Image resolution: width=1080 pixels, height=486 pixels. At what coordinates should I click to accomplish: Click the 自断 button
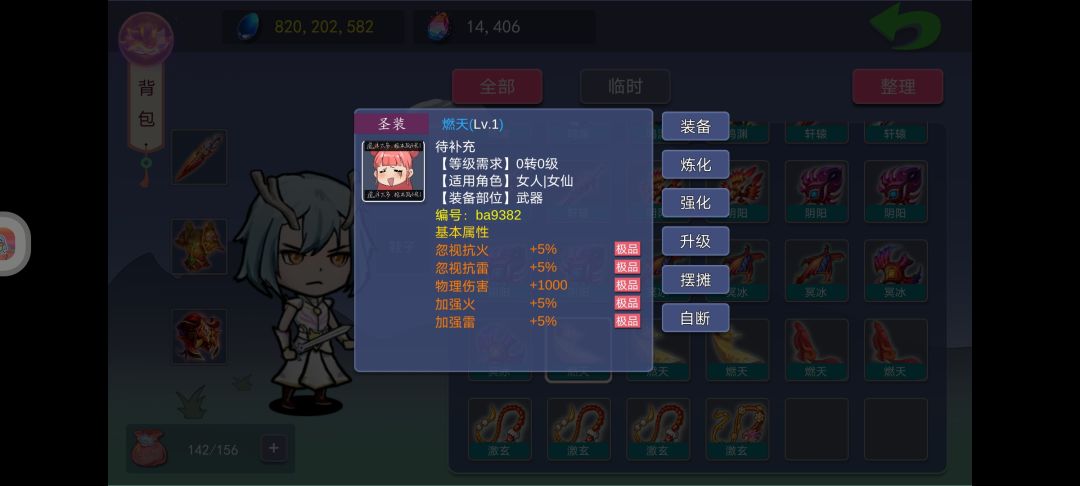coord(695,318)
